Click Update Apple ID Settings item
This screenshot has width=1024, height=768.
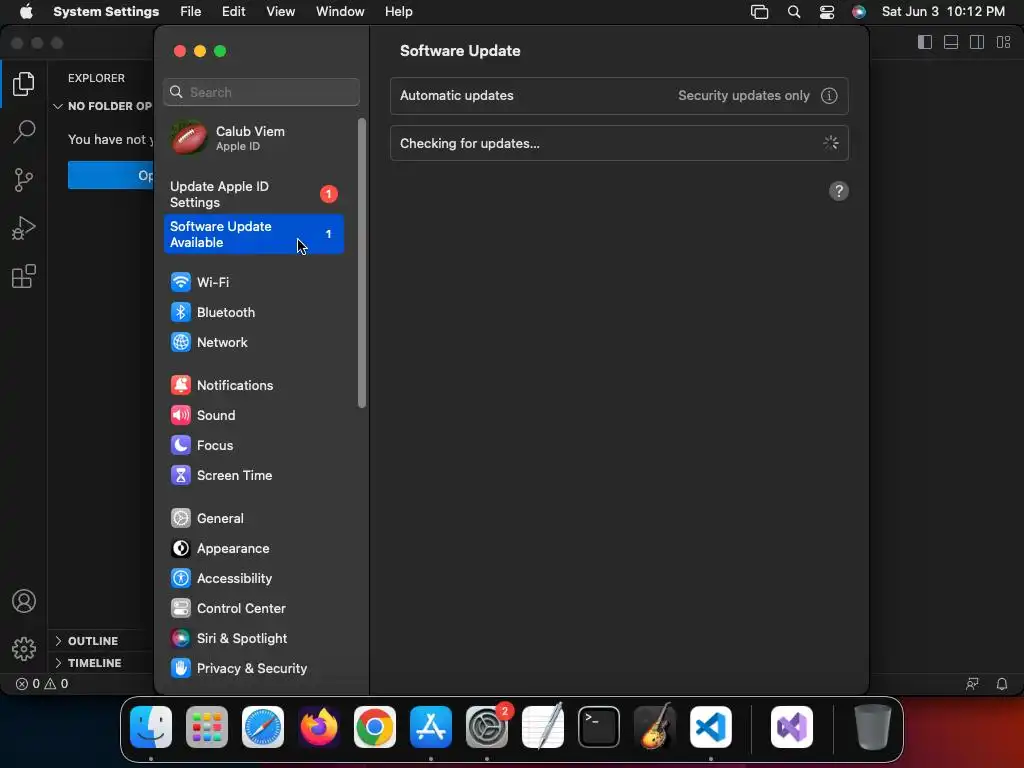click(254, 194)
